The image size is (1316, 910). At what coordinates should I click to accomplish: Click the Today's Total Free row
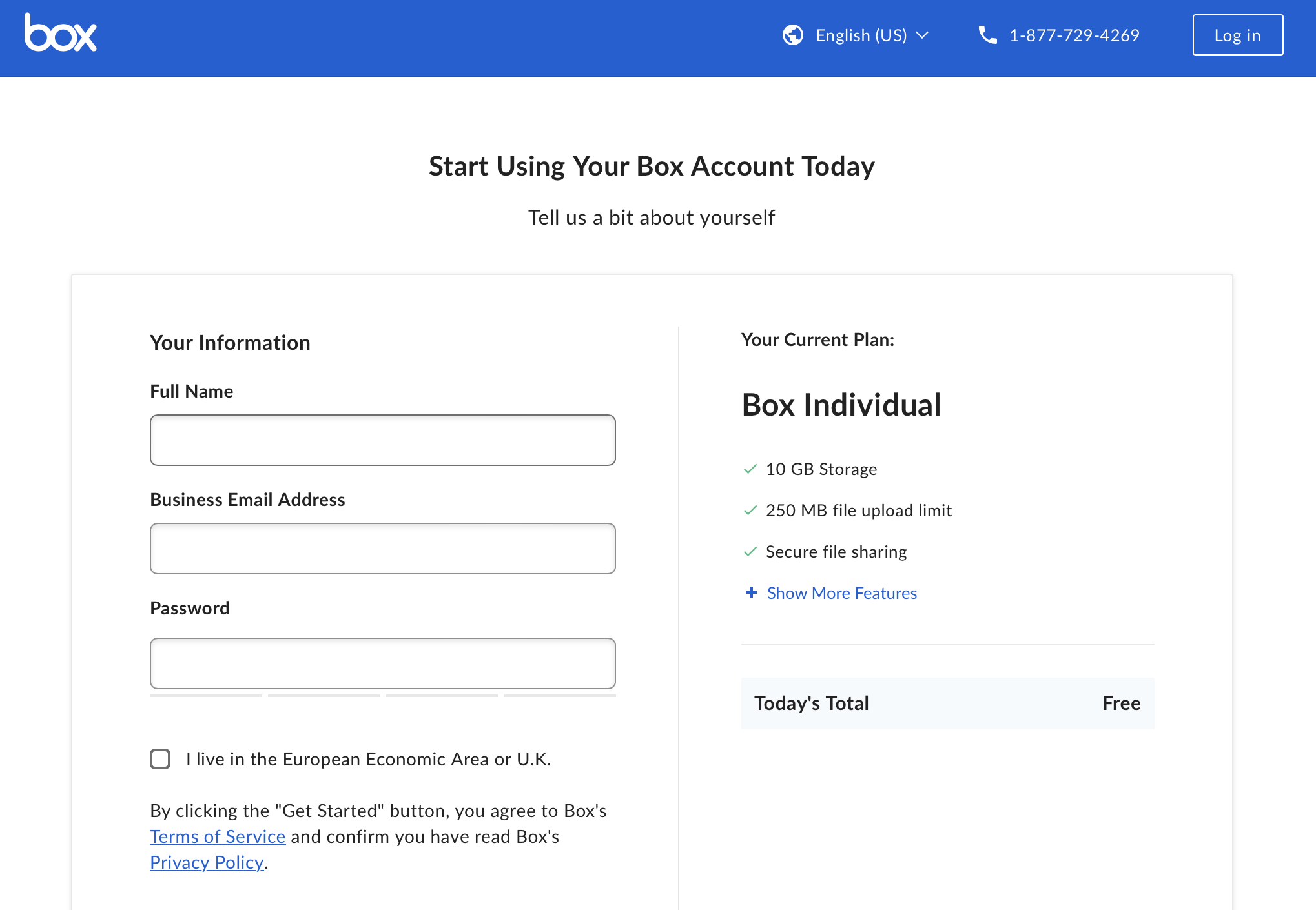947,703
